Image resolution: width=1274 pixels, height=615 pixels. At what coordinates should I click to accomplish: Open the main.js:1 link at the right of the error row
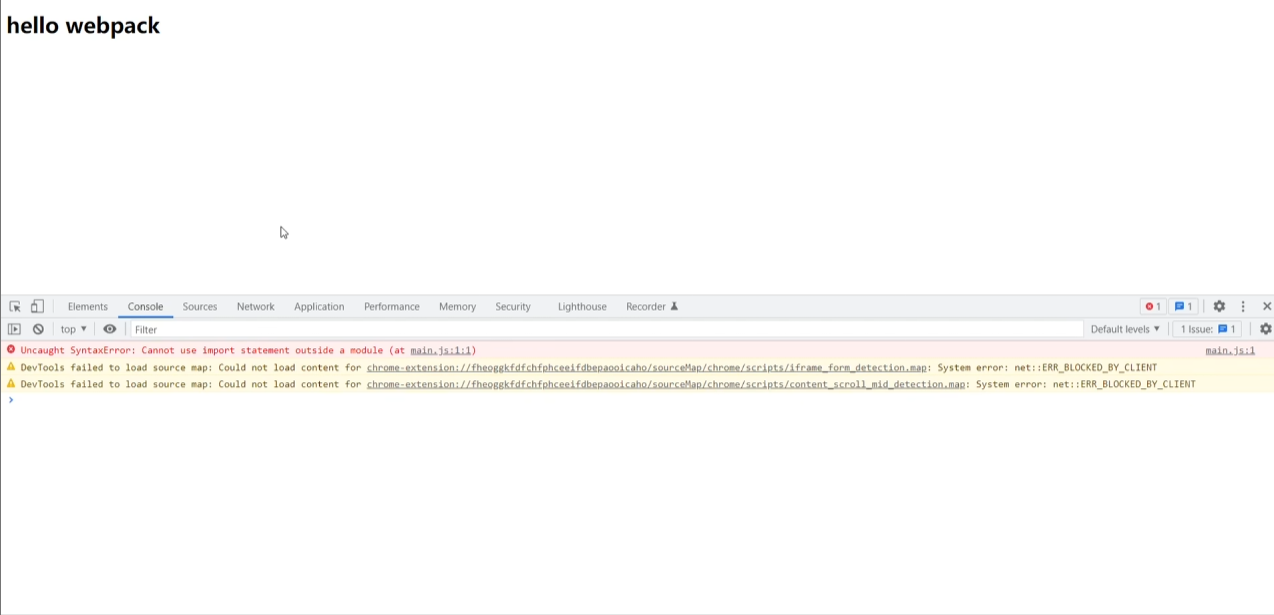pos(1229,351)
